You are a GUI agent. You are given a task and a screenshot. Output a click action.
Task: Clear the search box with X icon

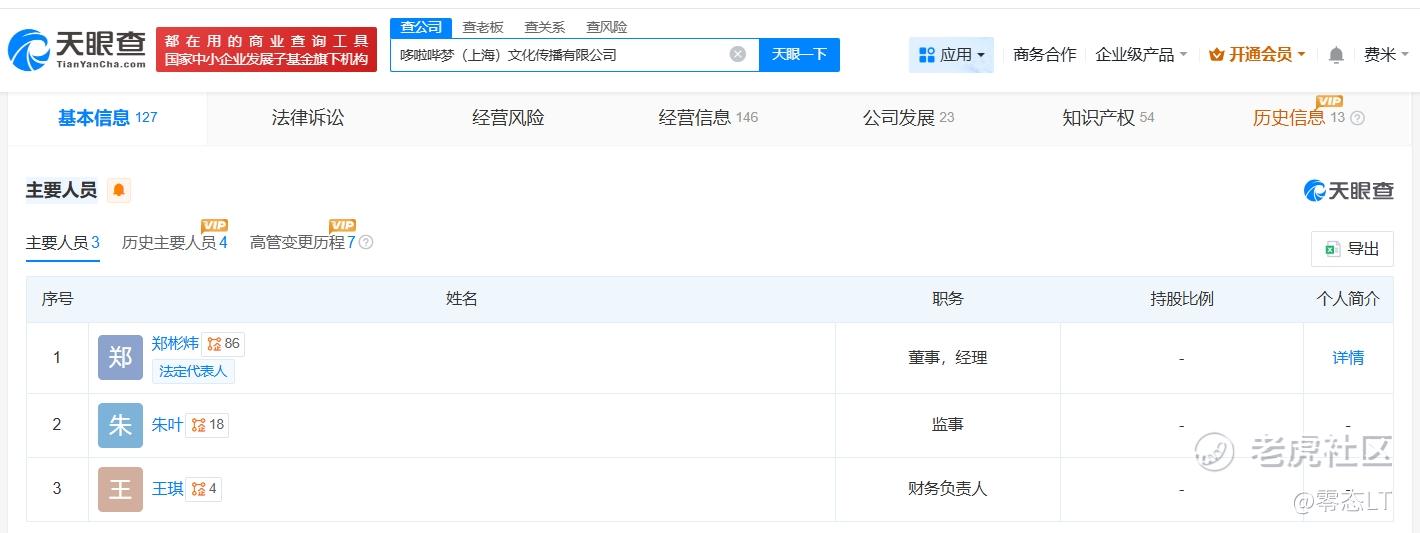738,54
